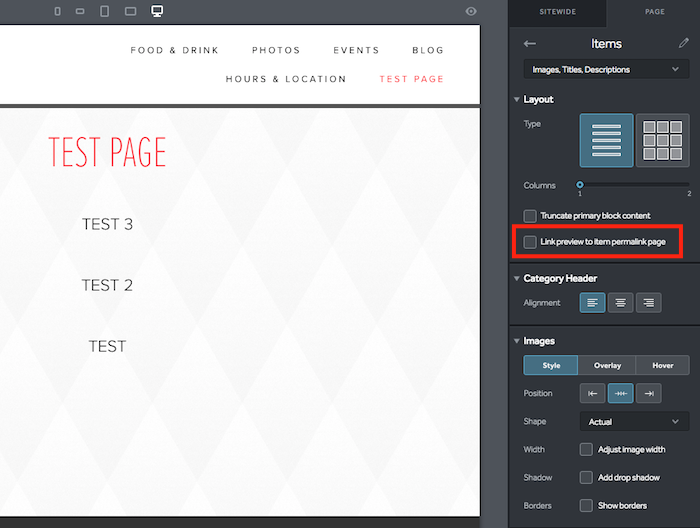
Task: Select the list layout type icon
Action: (x=606, y=140)
